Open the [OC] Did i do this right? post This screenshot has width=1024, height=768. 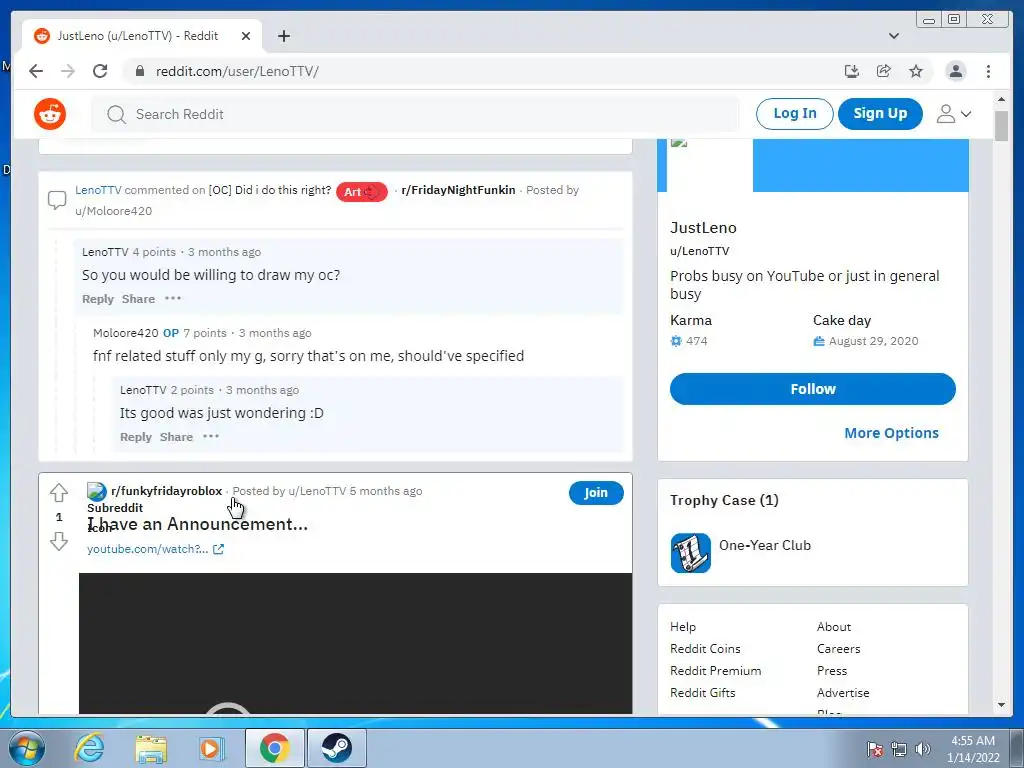(270, 190)
